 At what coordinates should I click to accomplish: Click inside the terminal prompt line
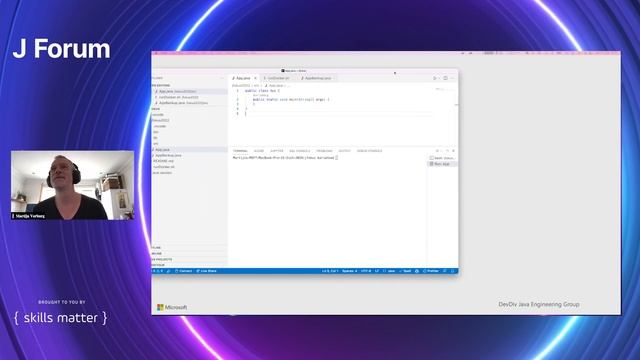click(286, 158)
